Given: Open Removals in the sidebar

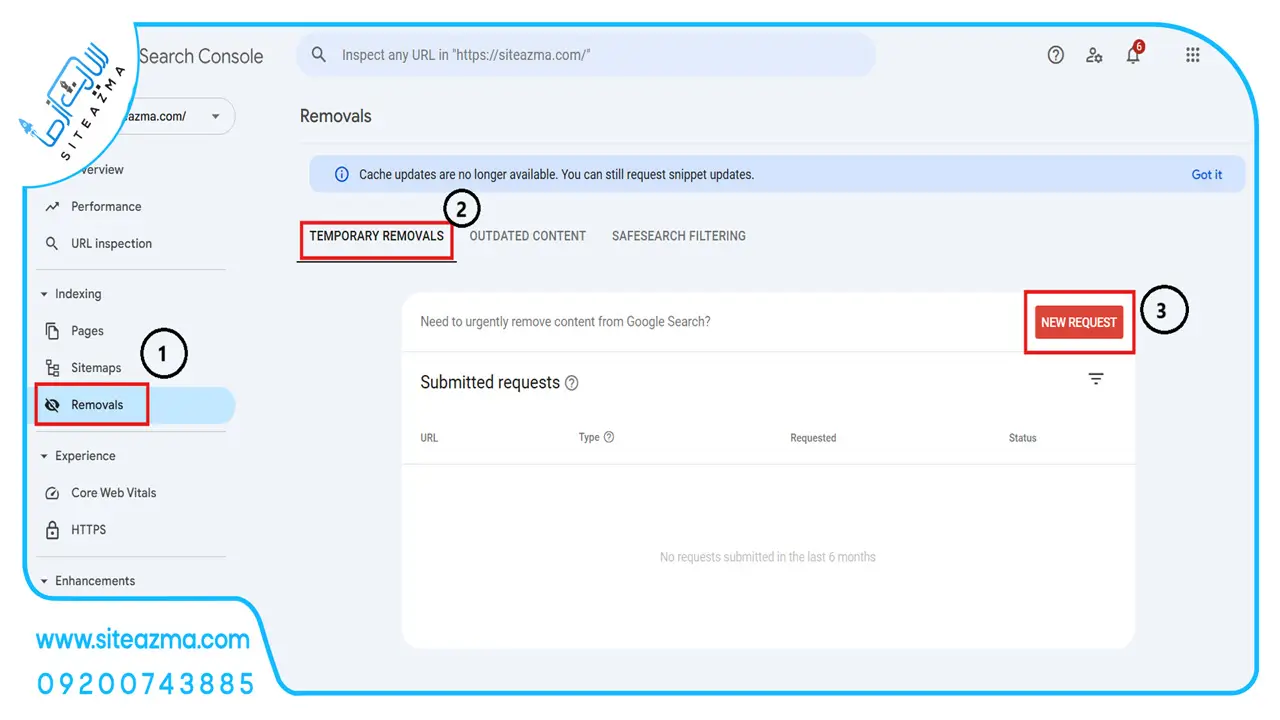Looking at the screenshot, I should [130, 405].
